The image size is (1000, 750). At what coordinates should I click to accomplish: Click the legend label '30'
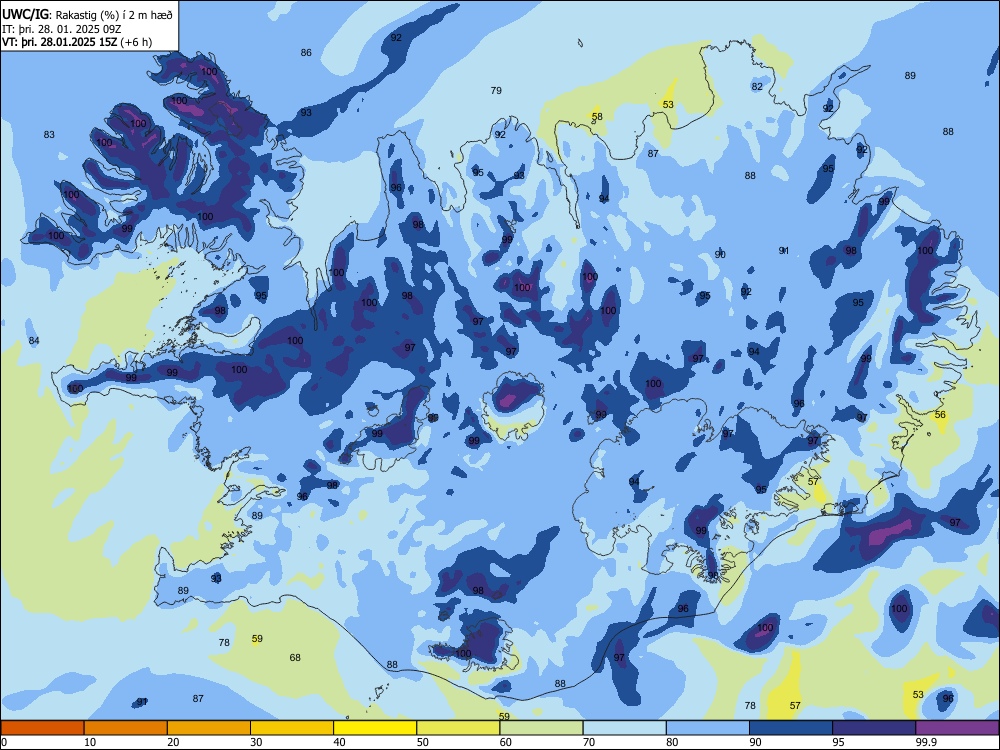pyautogui.click(x=256, y=742)
